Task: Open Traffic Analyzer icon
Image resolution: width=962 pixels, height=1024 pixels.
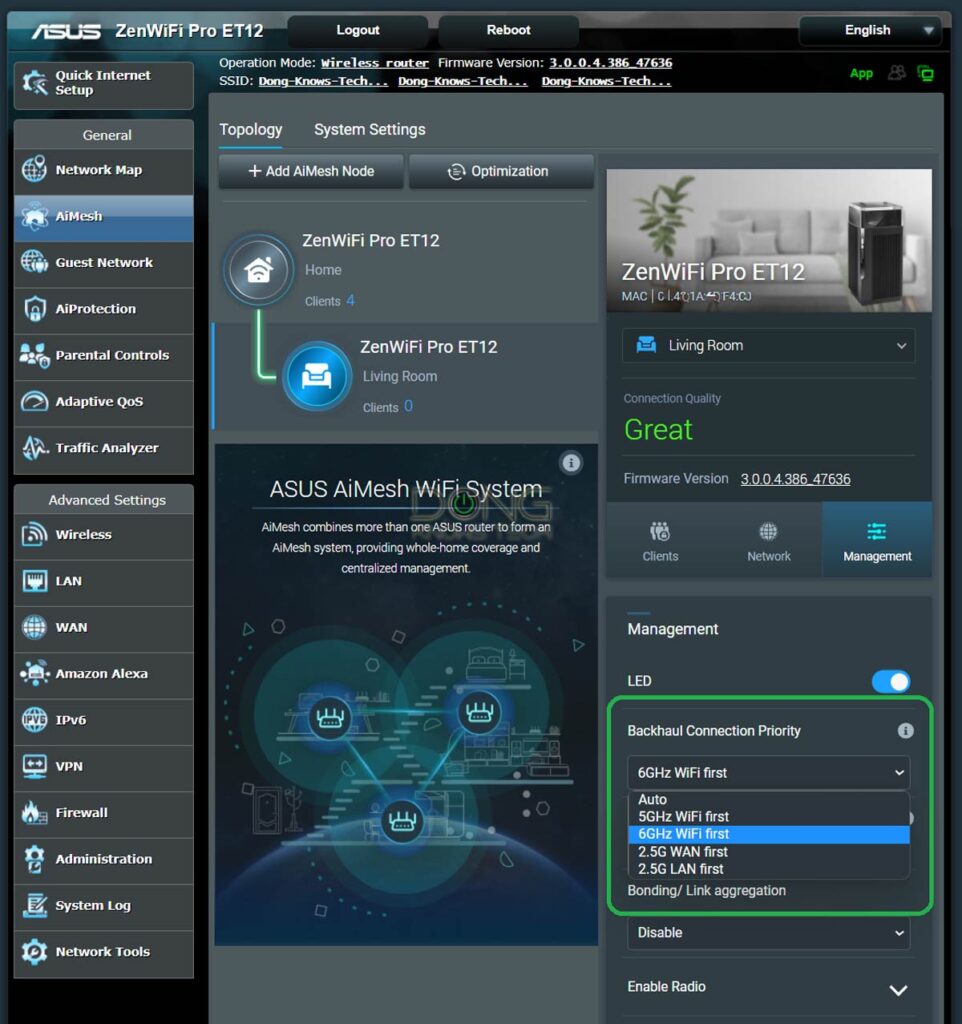Action: (34, 448)
